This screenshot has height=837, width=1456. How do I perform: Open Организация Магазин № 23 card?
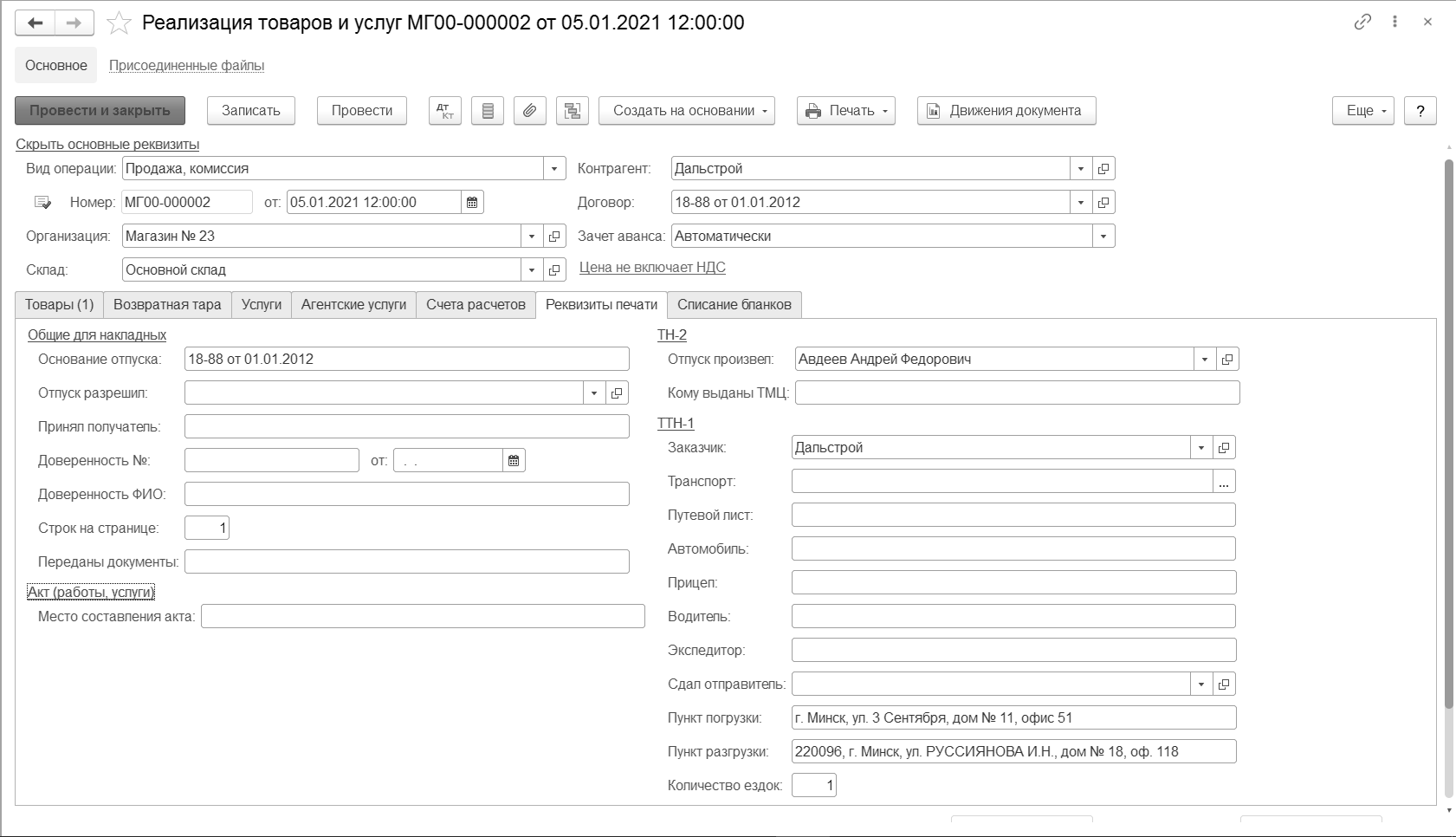tap(554, 236)
